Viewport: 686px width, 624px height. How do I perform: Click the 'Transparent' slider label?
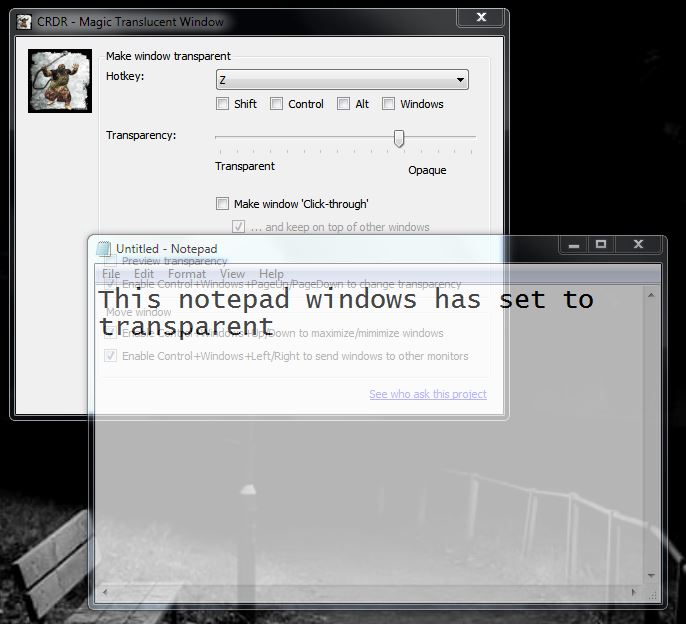click(245, 166)
